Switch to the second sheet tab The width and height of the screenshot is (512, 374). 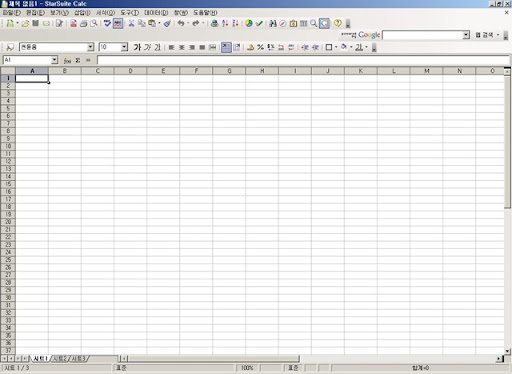click(61, 359)
